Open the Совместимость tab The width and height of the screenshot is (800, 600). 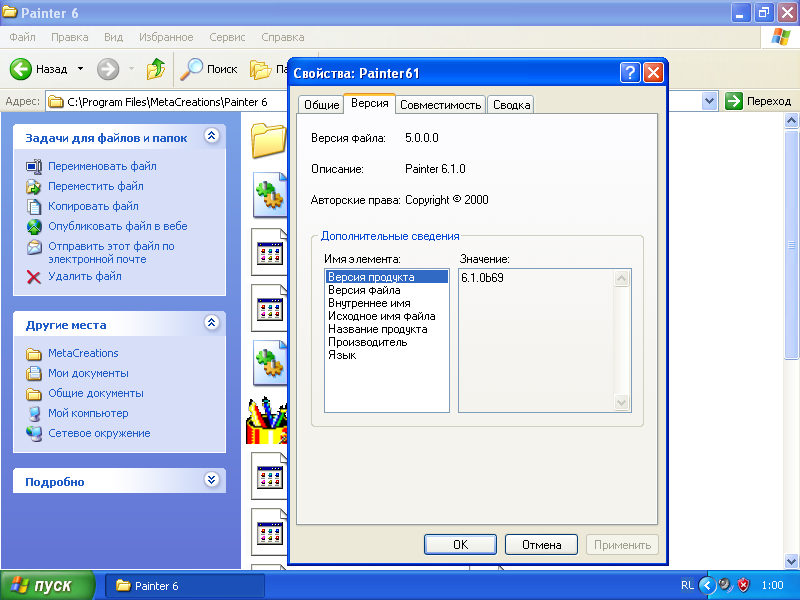coord(441,105)
